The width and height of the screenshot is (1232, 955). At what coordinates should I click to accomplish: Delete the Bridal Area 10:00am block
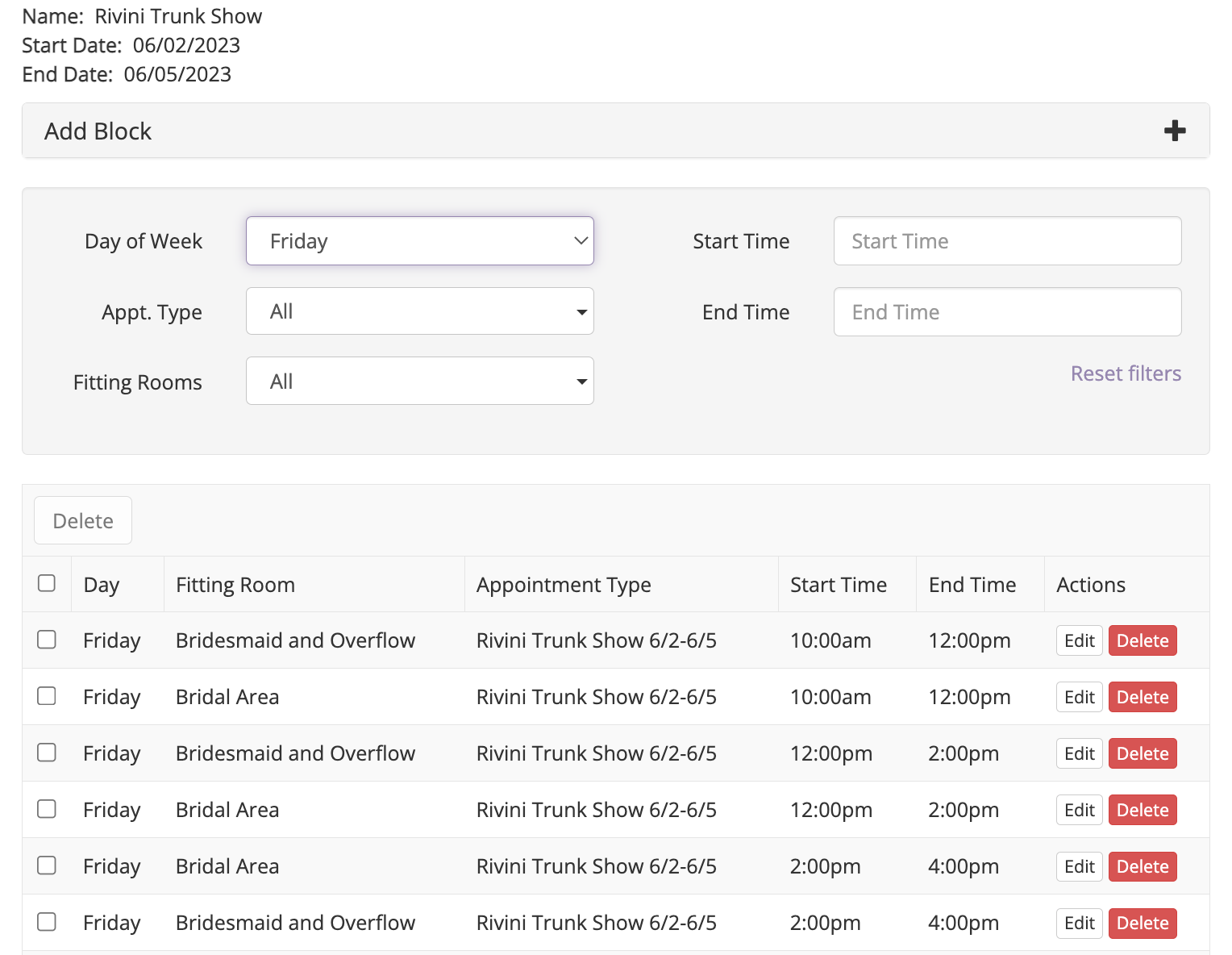pyautogui.click(x=1143, y=697)
